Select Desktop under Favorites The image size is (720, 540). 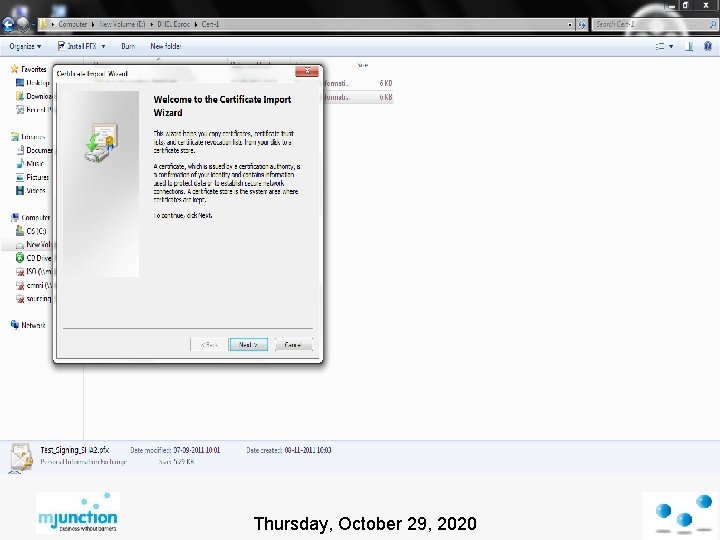tap(39, 83)
